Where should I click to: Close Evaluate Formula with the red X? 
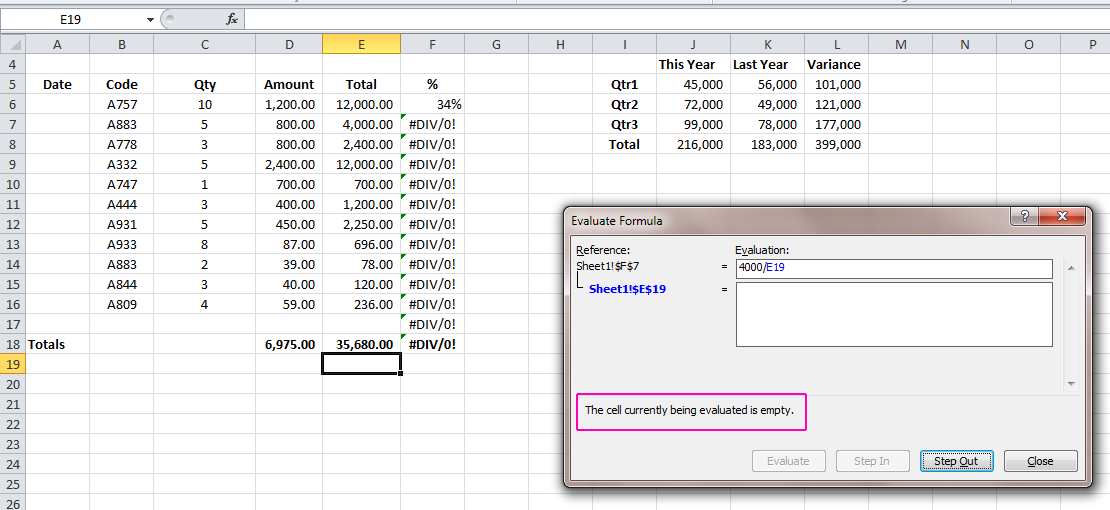1061,216
